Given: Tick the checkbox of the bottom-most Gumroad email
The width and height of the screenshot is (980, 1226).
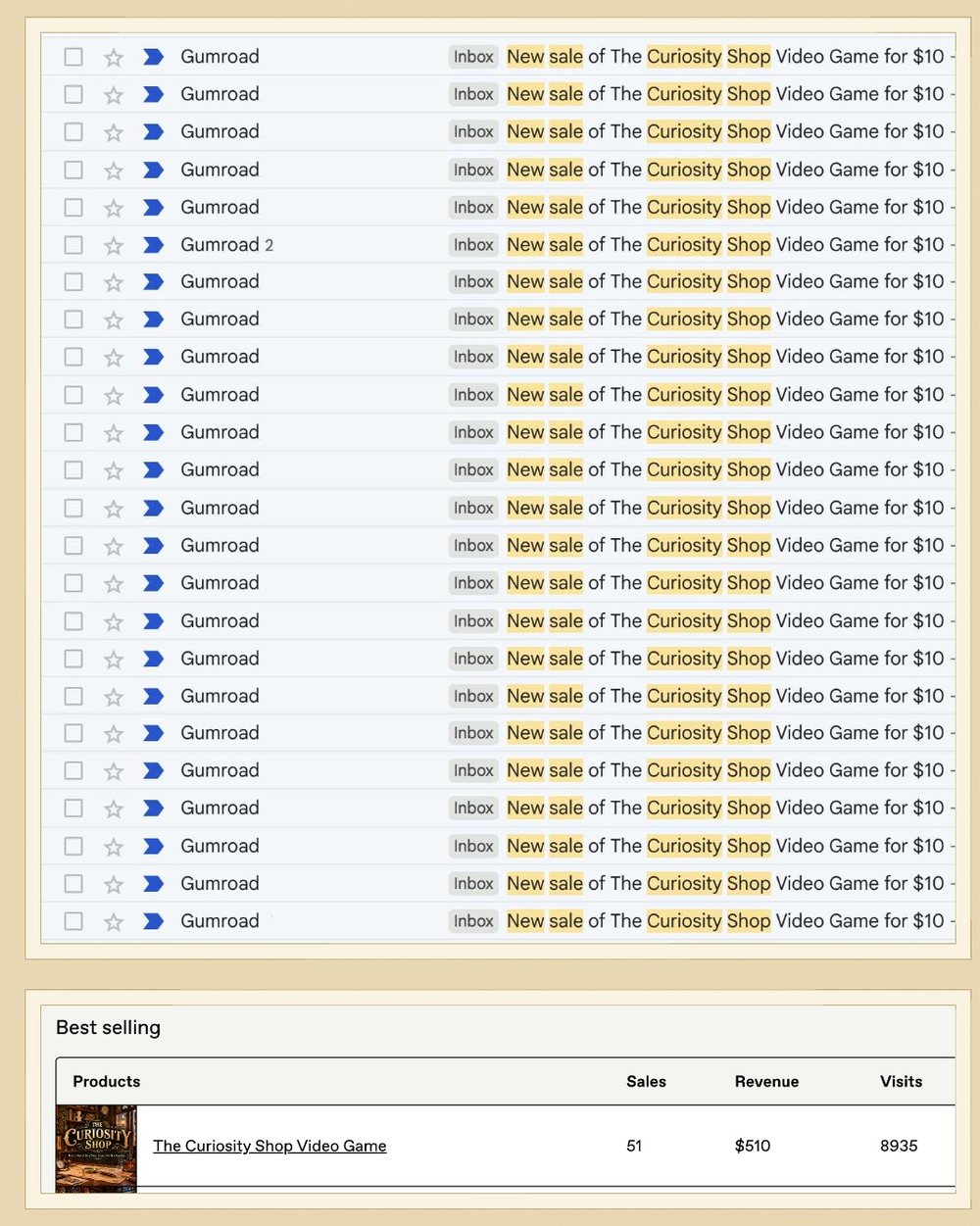Looking at the screenshot, I should click(73, 921).
